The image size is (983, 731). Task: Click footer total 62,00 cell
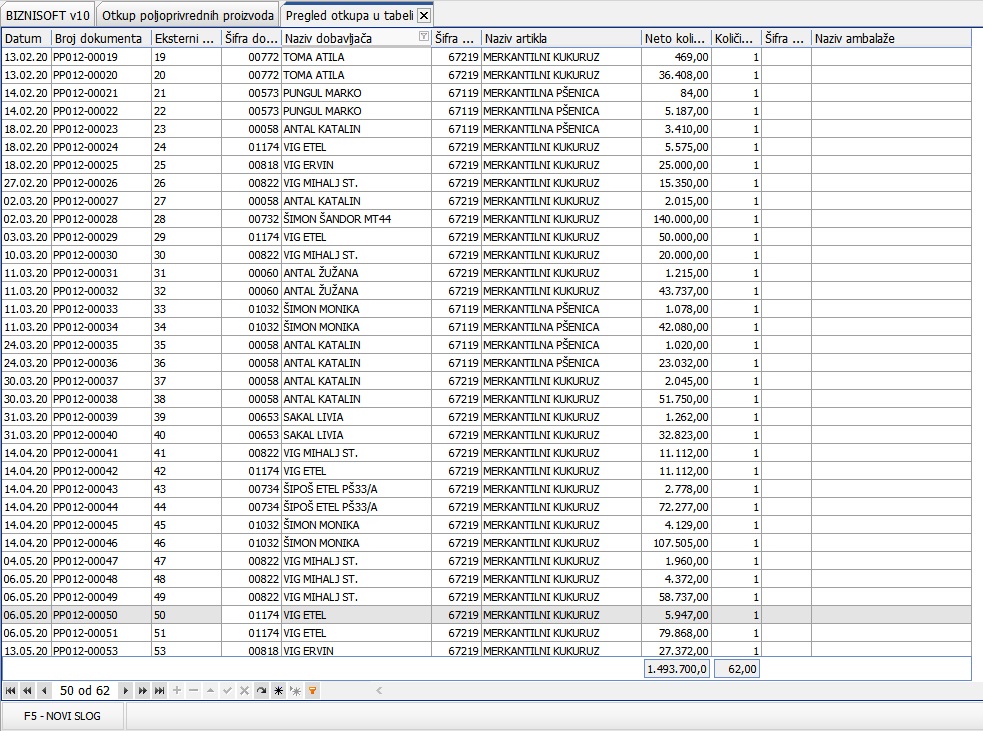pos(737,669)
